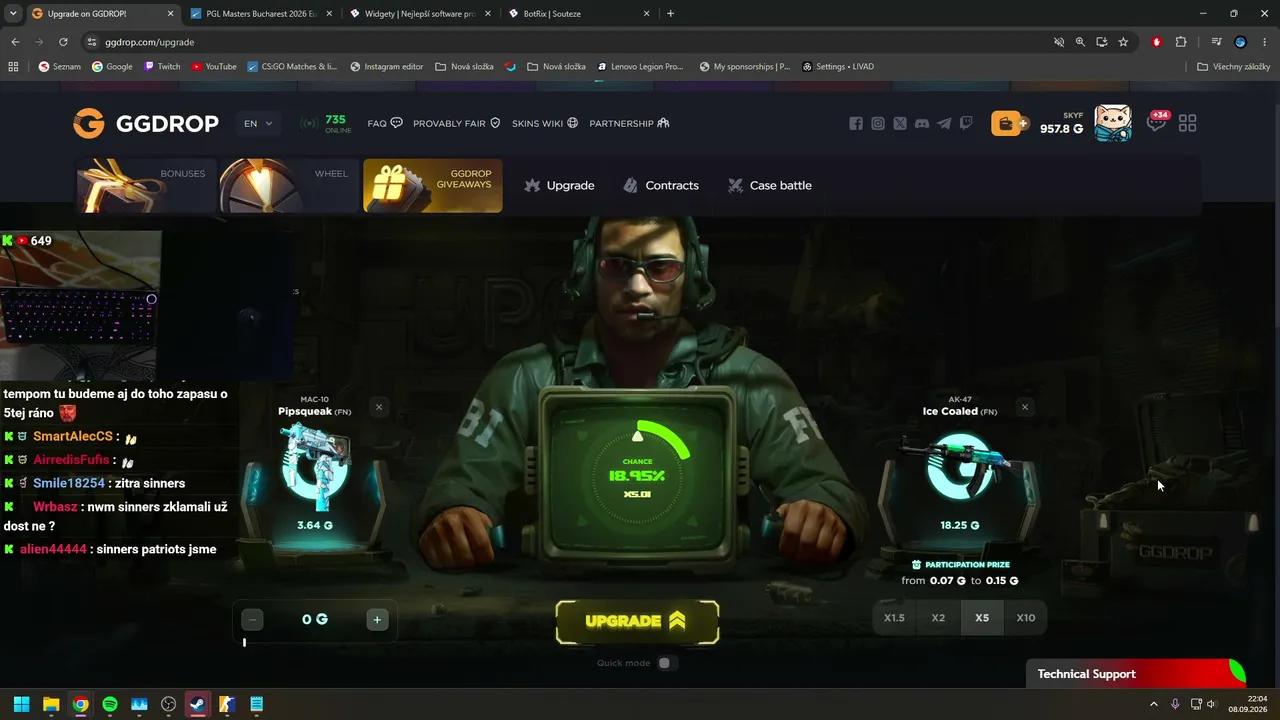Toggle Quick mode switch

[x=666, y=663]
